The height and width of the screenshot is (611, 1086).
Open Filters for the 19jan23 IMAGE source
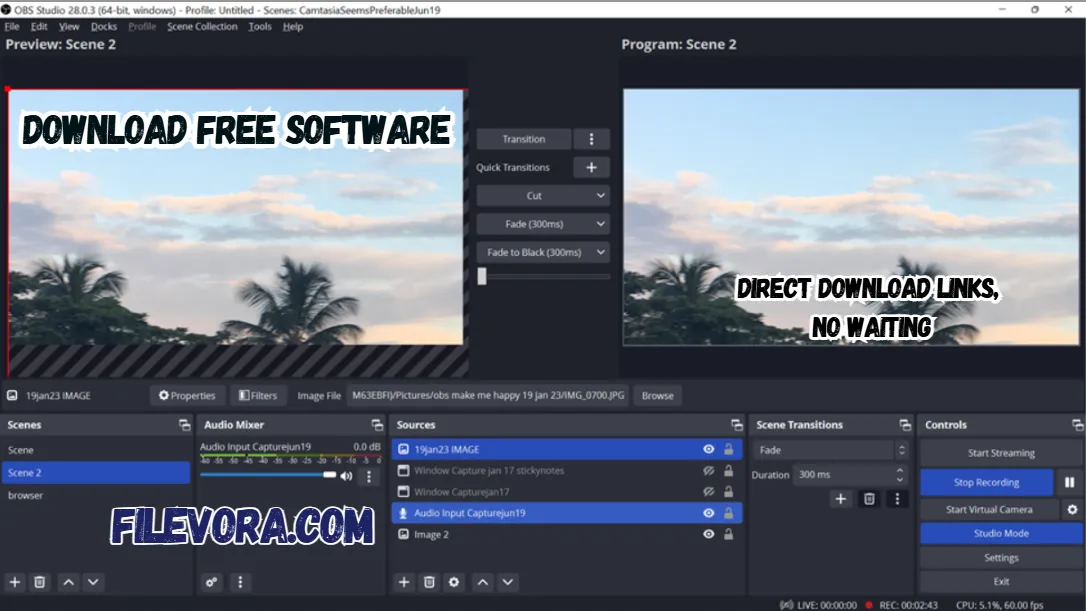258,395
